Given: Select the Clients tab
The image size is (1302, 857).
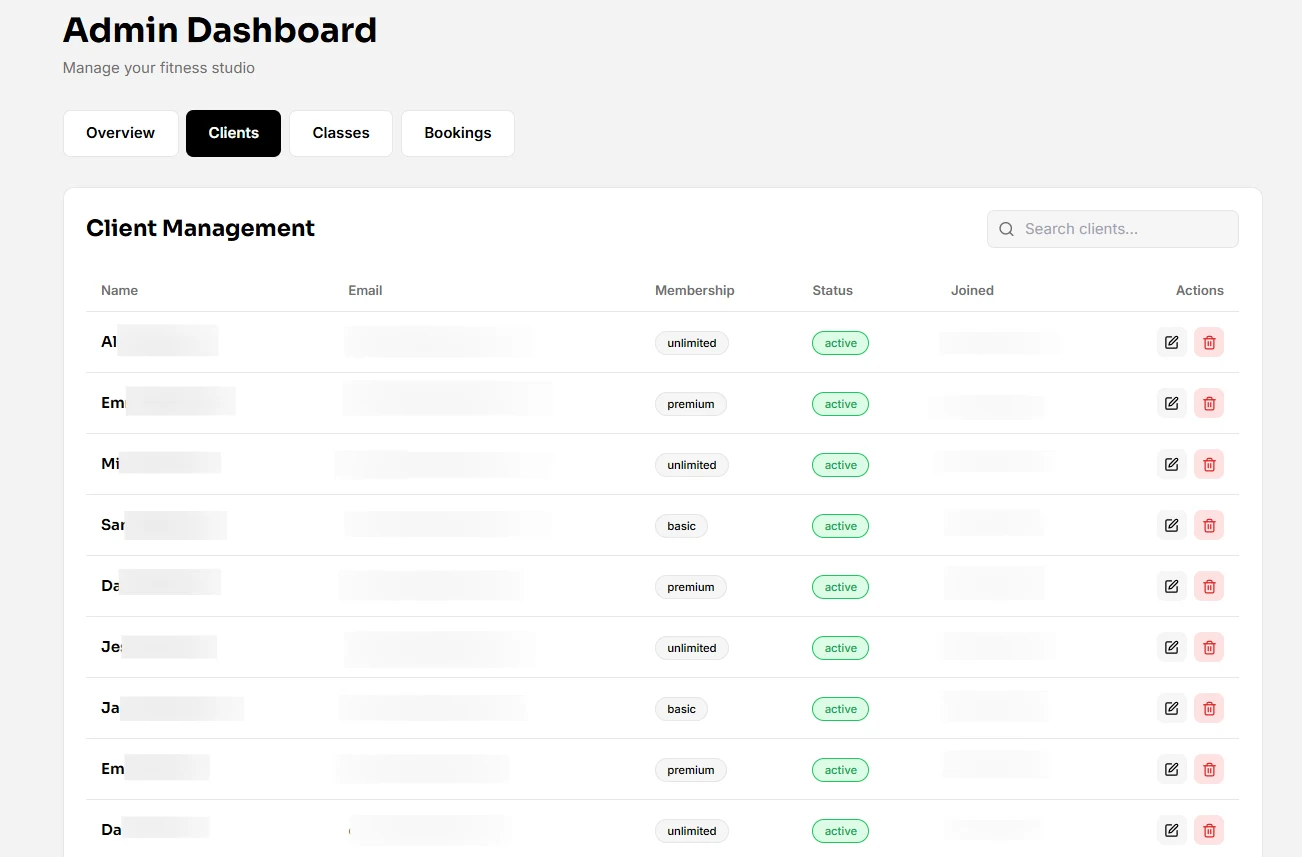Looking at the screenshot, I should (x=233, y=133).
